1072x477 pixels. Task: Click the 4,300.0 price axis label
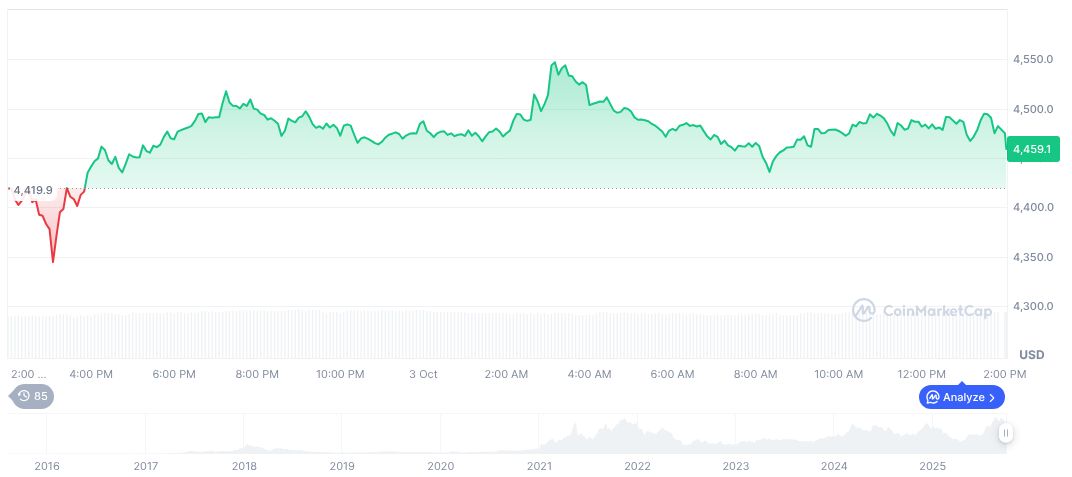[x=1034, y=306]
